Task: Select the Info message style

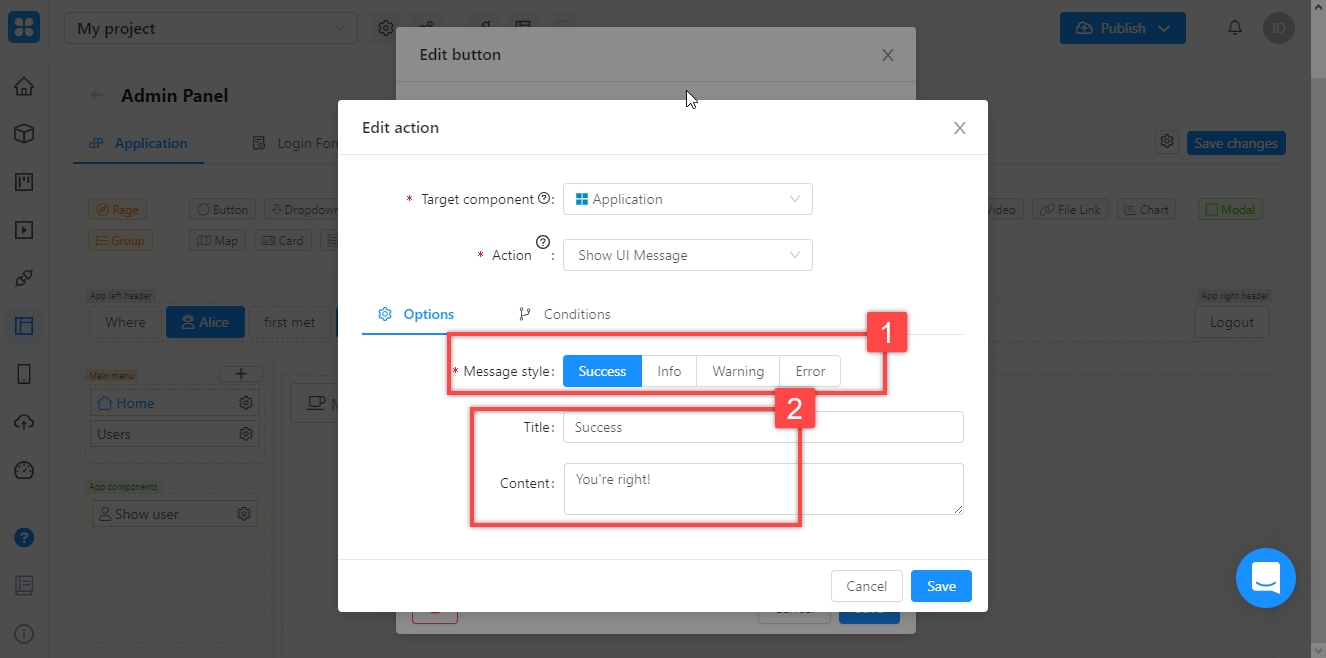Action: pos(669,371)
